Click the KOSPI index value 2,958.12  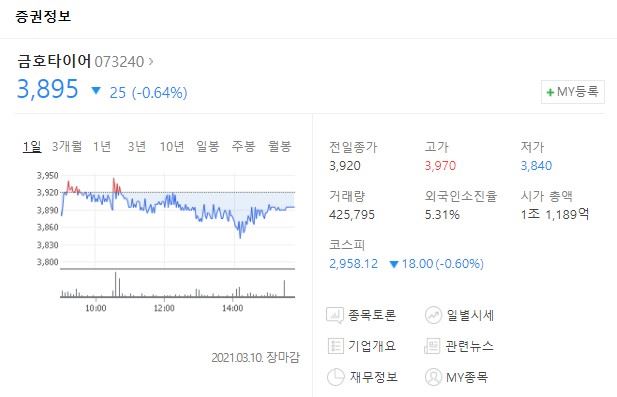click(x=353, y=264)
